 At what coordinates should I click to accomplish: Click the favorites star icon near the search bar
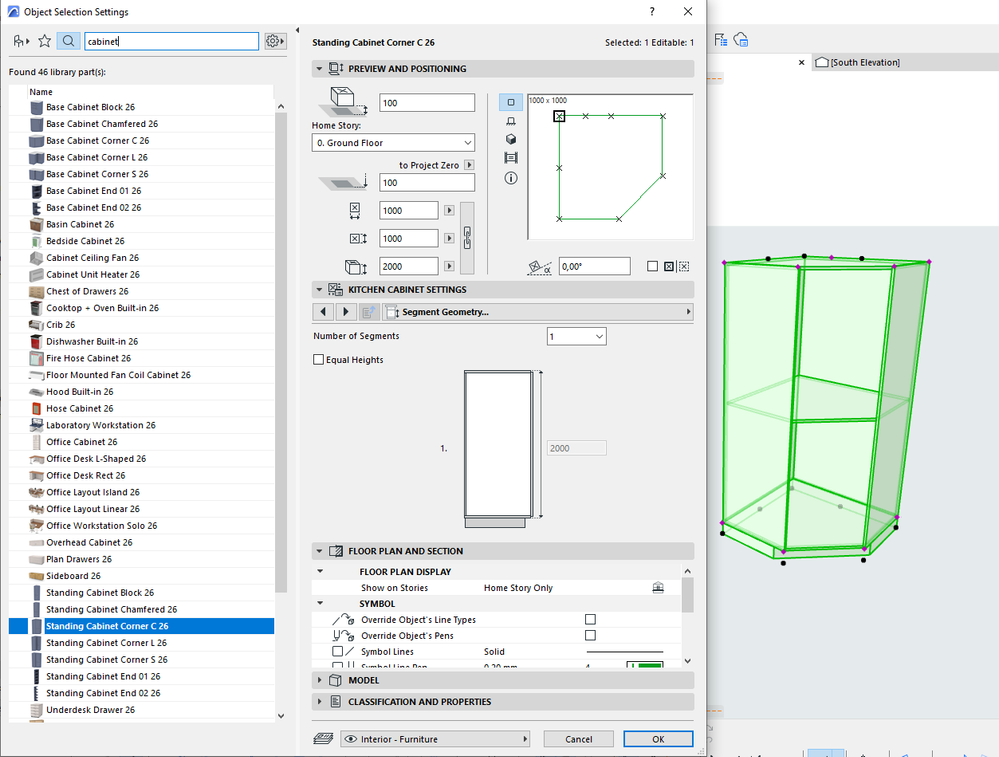click(44, 41)
